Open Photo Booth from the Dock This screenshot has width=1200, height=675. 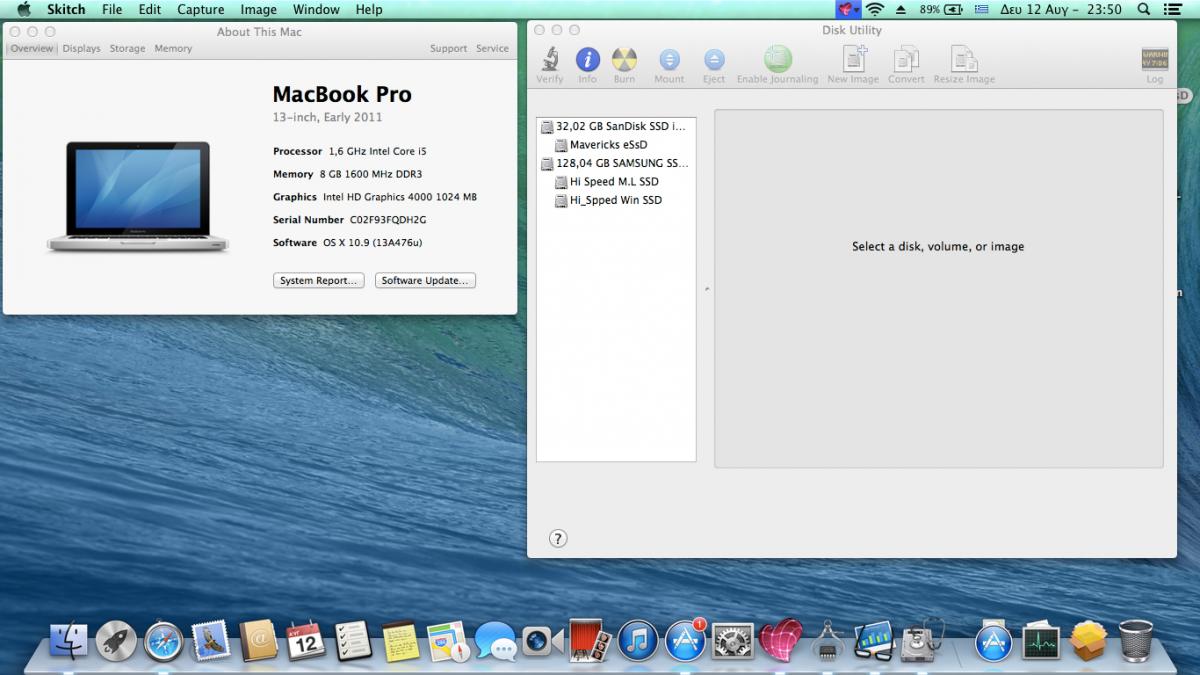tap(590, 641)
